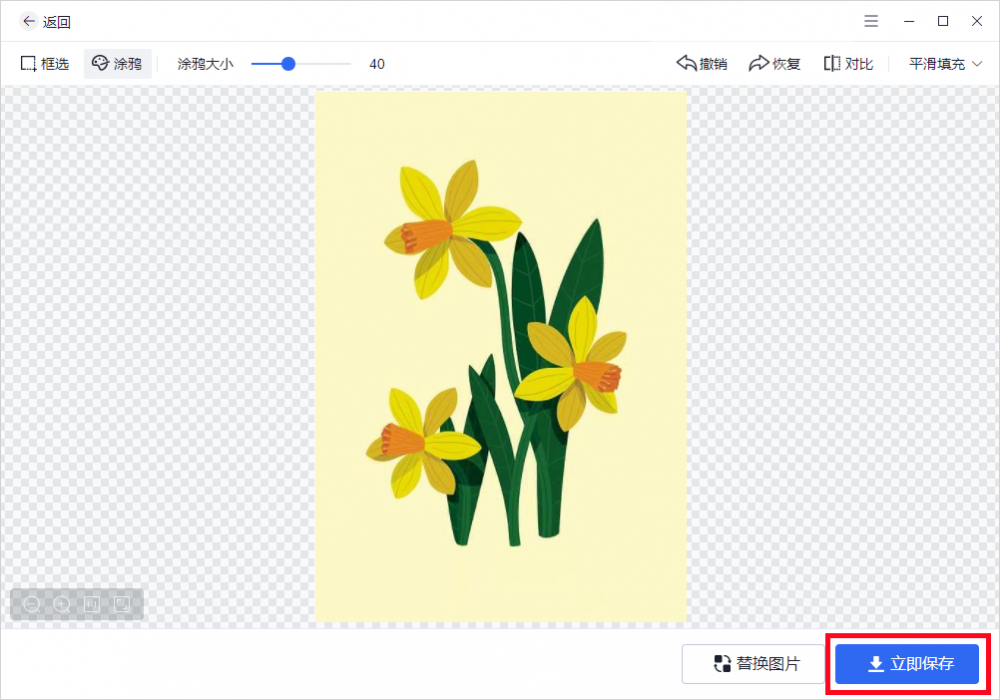Select the 框选 rectangle selection tool
Viewport: 1000px width, 700px height.
pos(44,63)
